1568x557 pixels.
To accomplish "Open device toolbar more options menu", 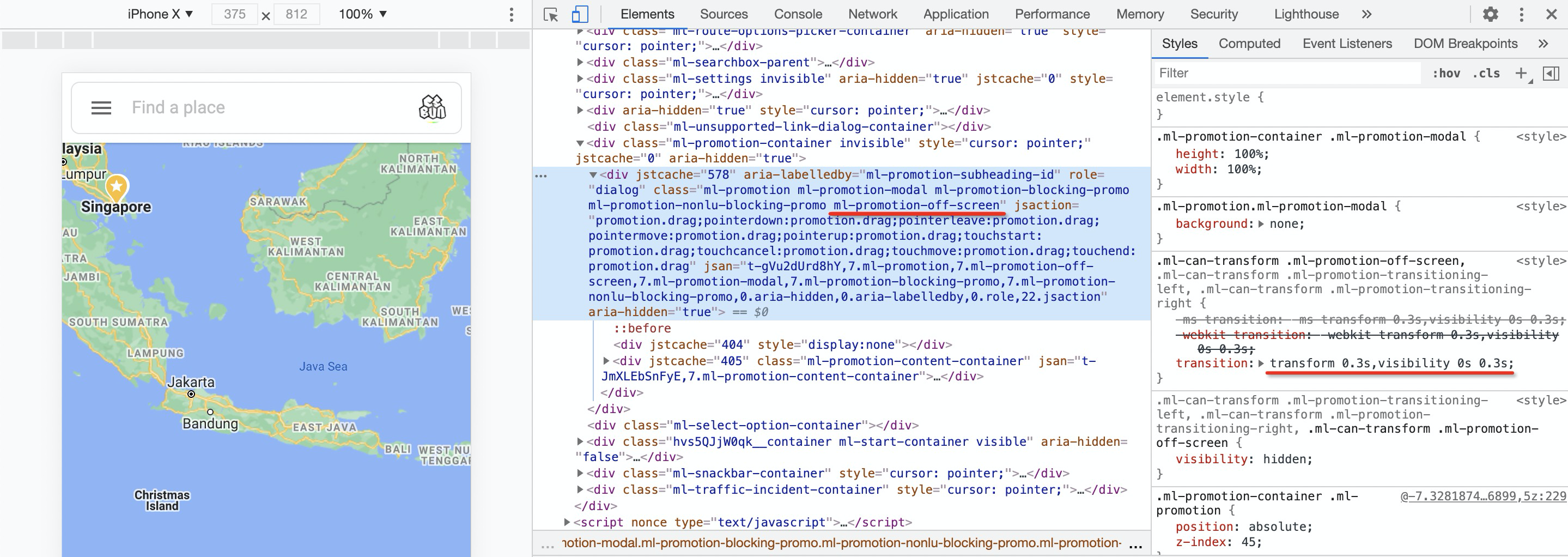I will (x=511, y=14).
